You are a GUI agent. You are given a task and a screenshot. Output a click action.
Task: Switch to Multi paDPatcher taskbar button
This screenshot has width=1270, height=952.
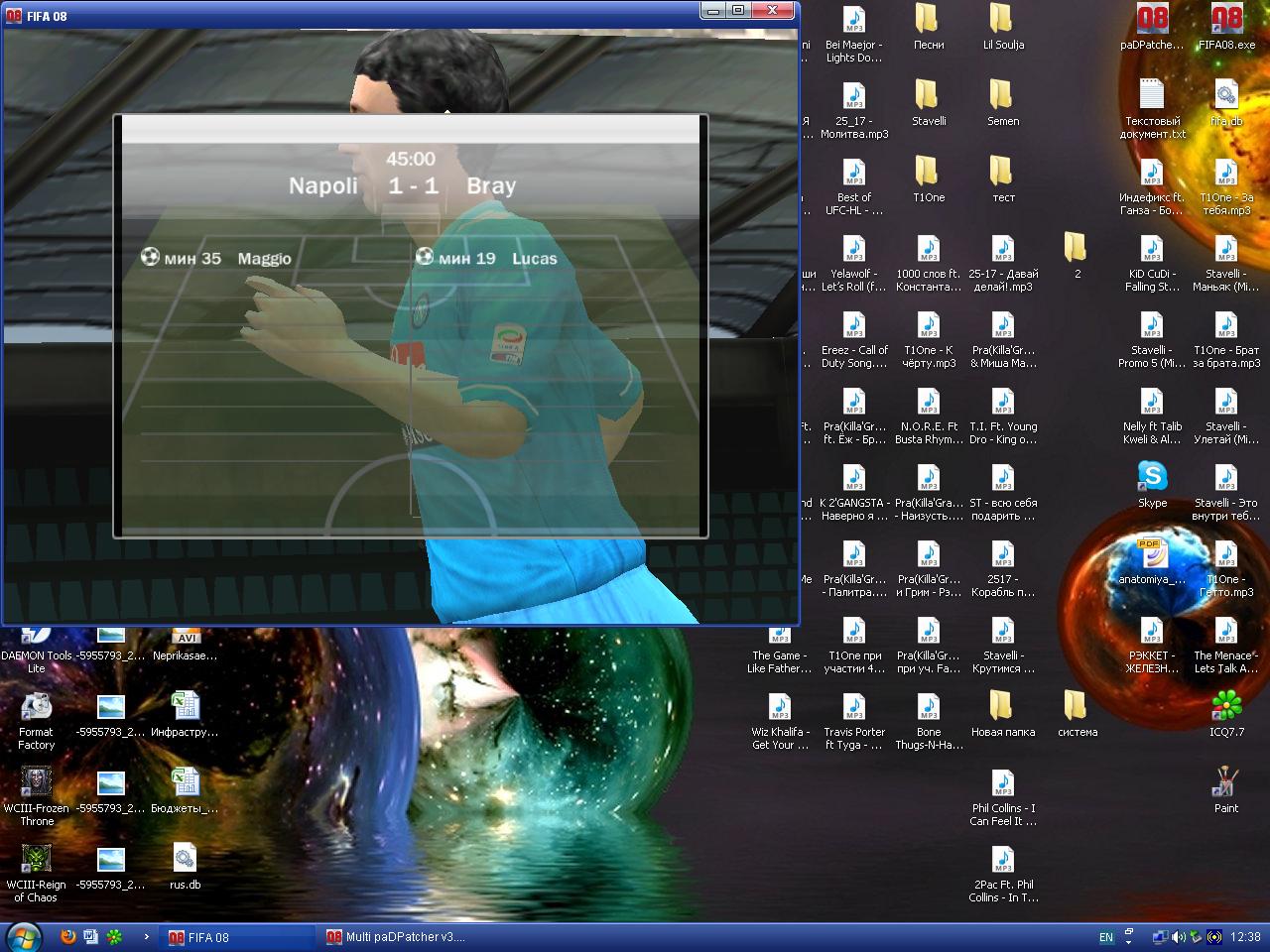[396, 937]
